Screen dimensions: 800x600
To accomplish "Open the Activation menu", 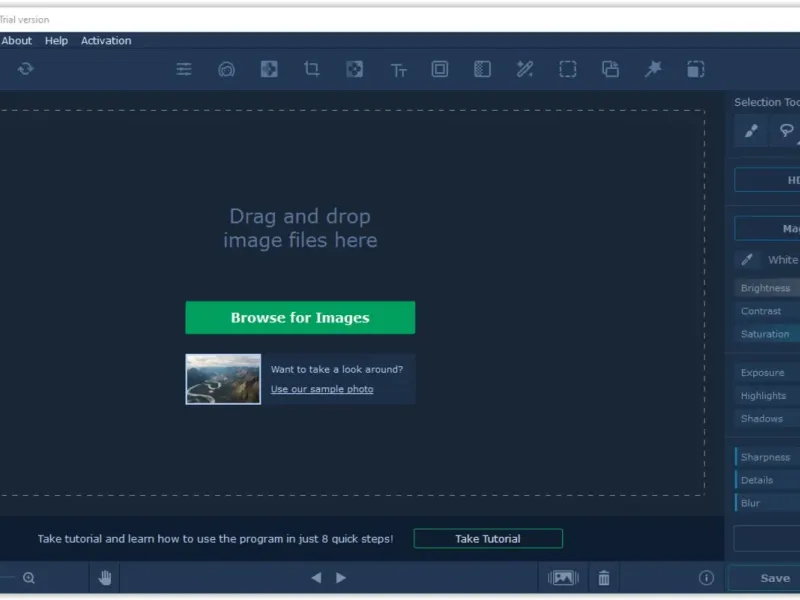I will tap(106, 41).
